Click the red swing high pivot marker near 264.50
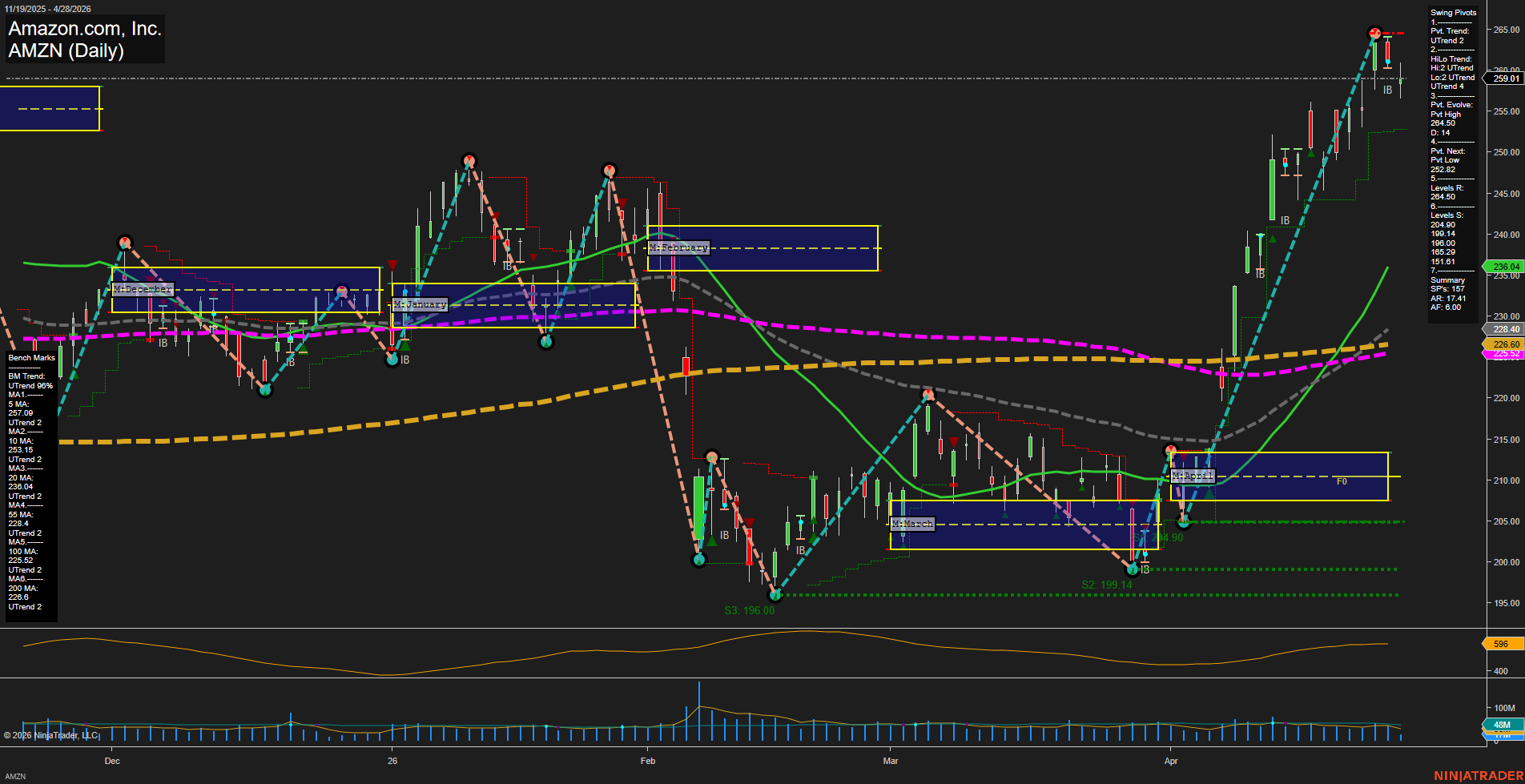The image size is (1525, 784). point(1375,33)
